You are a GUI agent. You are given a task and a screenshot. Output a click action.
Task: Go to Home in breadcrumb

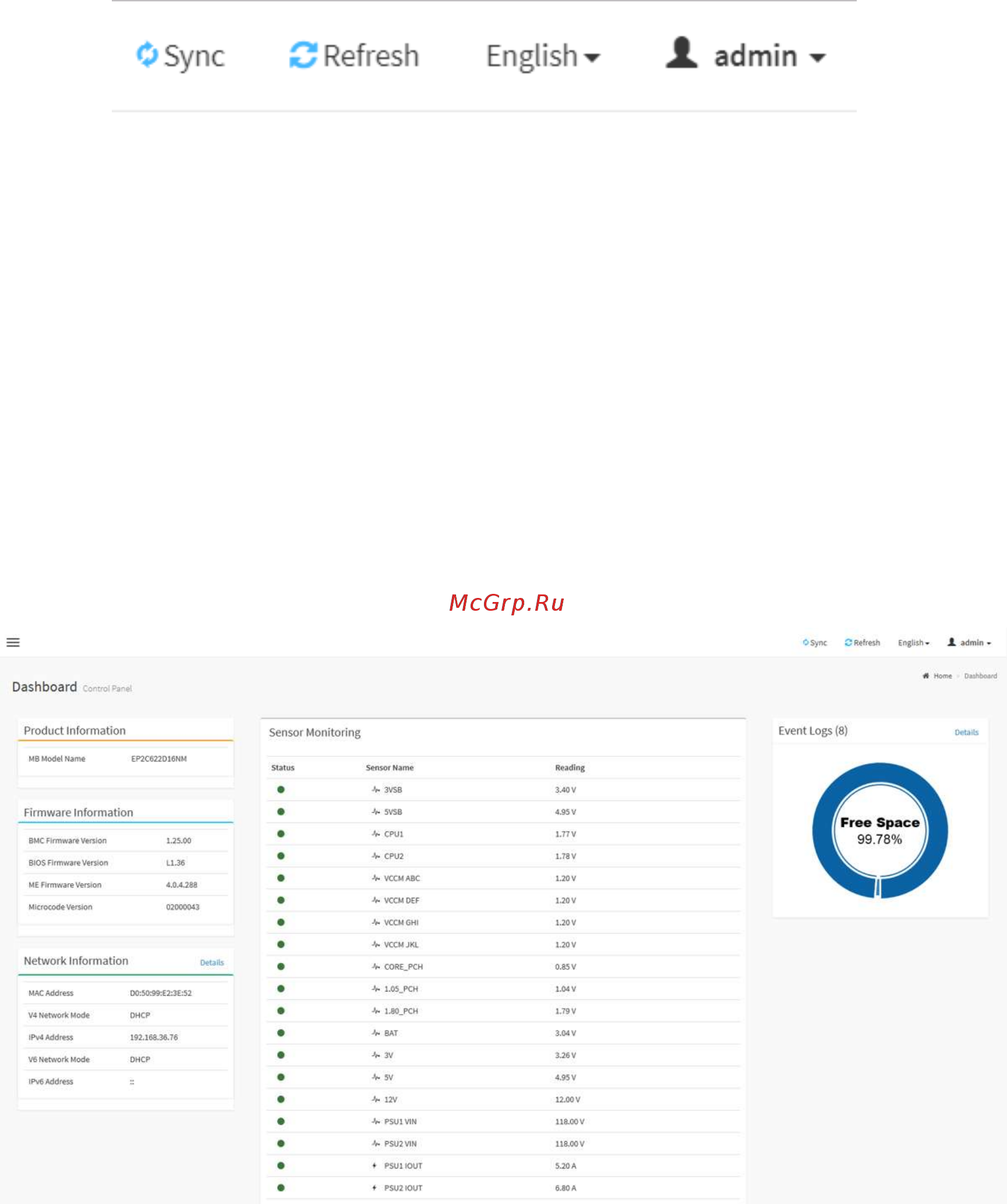(x=943, y=676)
